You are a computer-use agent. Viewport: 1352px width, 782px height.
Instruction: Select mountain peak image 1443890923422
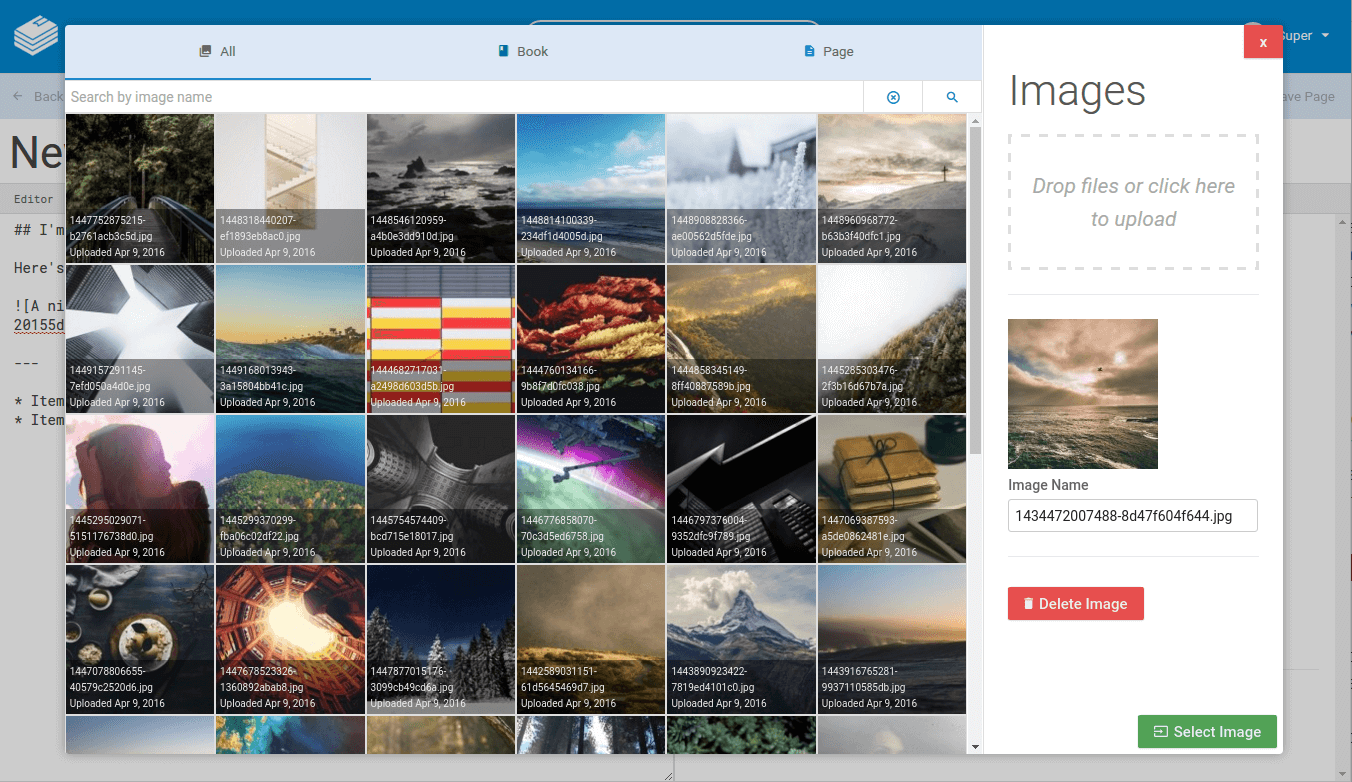[742, 639]
